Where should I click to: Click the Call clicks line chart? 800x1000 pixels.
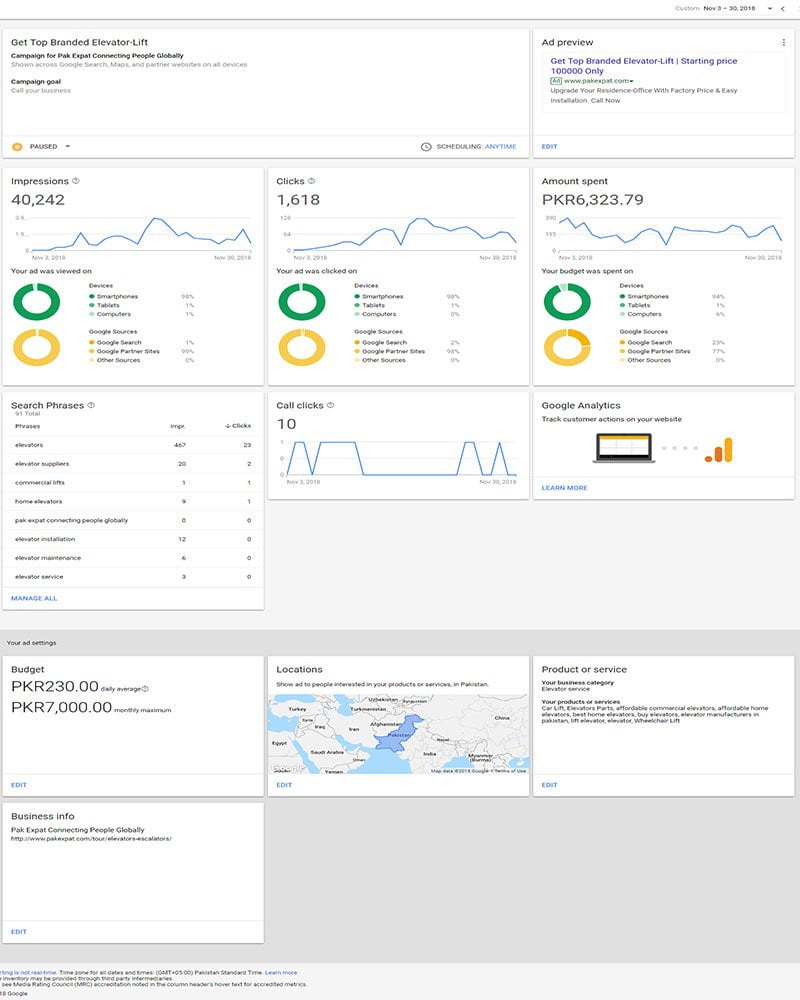click(401, 459)
